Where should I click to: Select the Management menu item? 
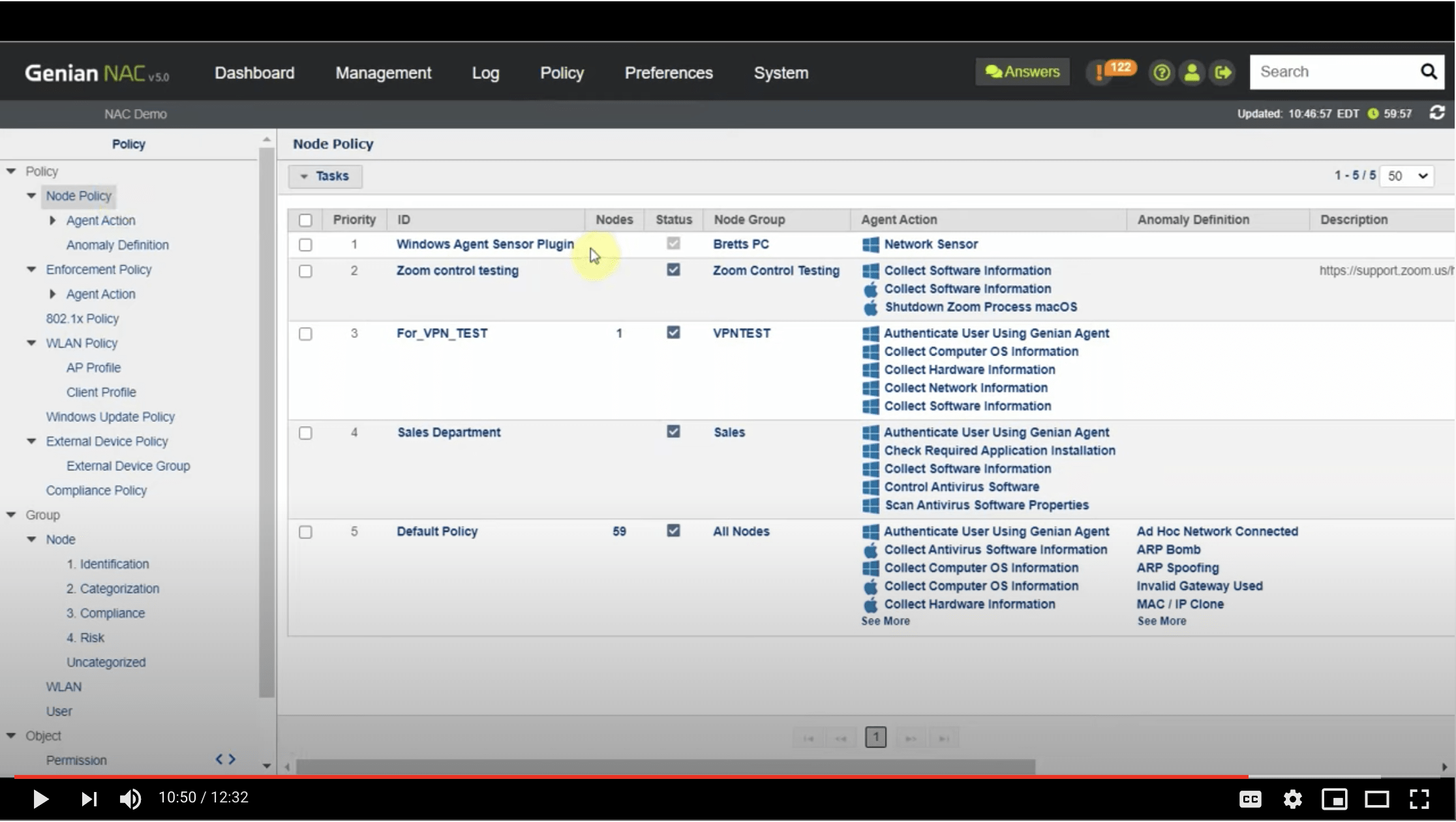coord(383,72)
